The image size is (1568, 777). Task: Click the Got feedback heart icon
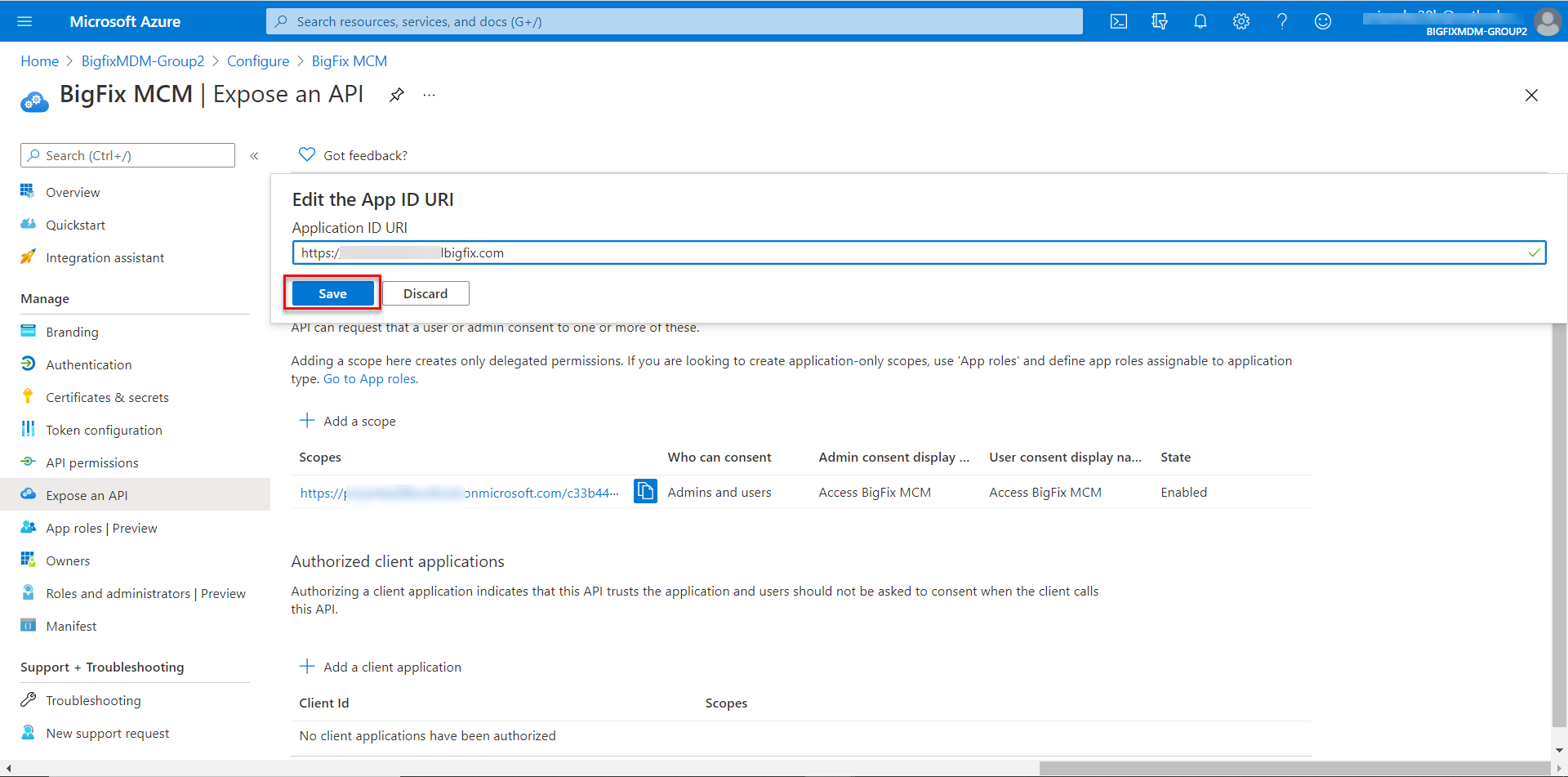tap(307, 154)
